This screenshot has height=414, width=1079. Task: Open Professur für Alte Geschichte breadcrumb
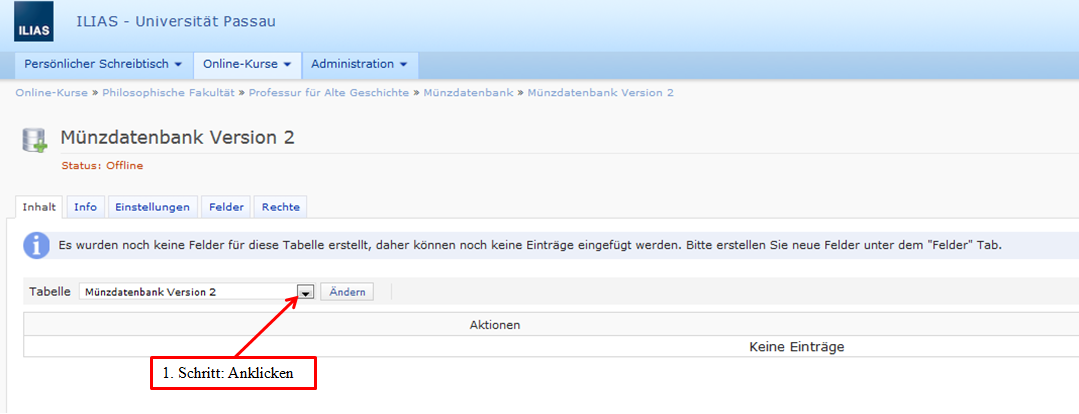pyautogui.click(x=329, y=93)
